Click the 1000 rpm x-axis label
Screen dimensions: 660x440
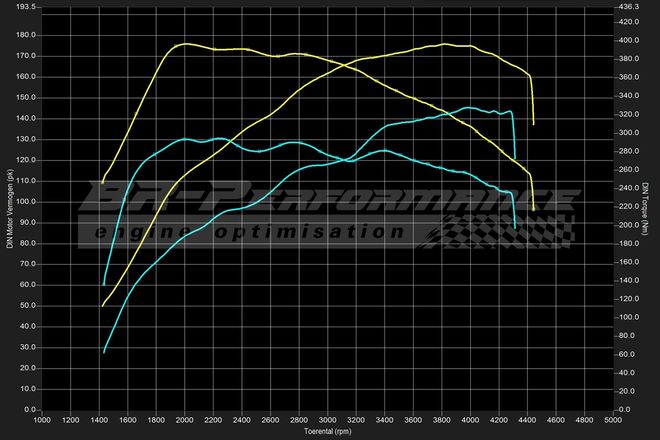[x=42, y=421]
